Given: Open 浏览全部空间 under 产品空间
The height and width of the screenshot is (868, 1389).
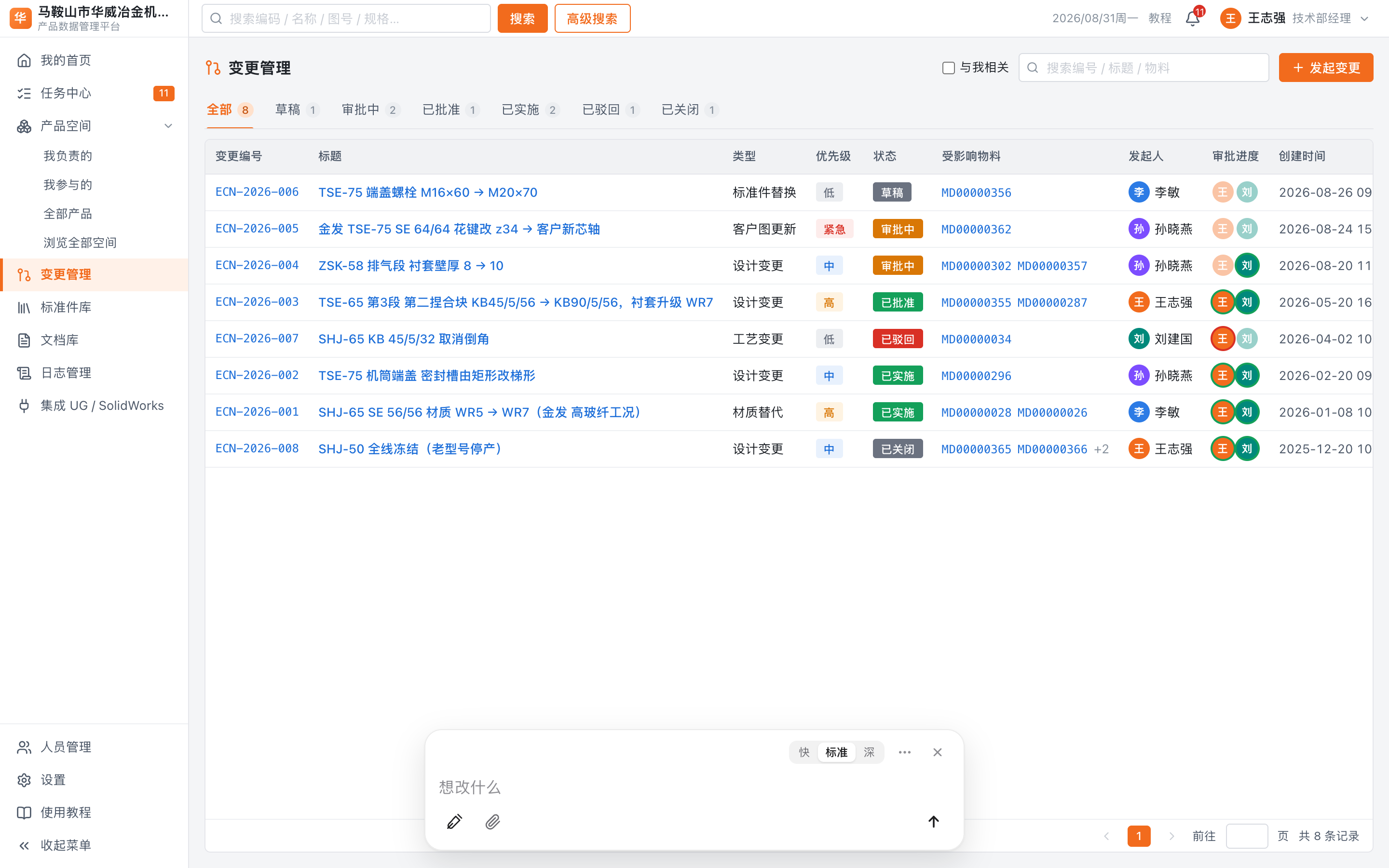Looking at the screenshot, I should pyautogui.click(x=80, y=243).
